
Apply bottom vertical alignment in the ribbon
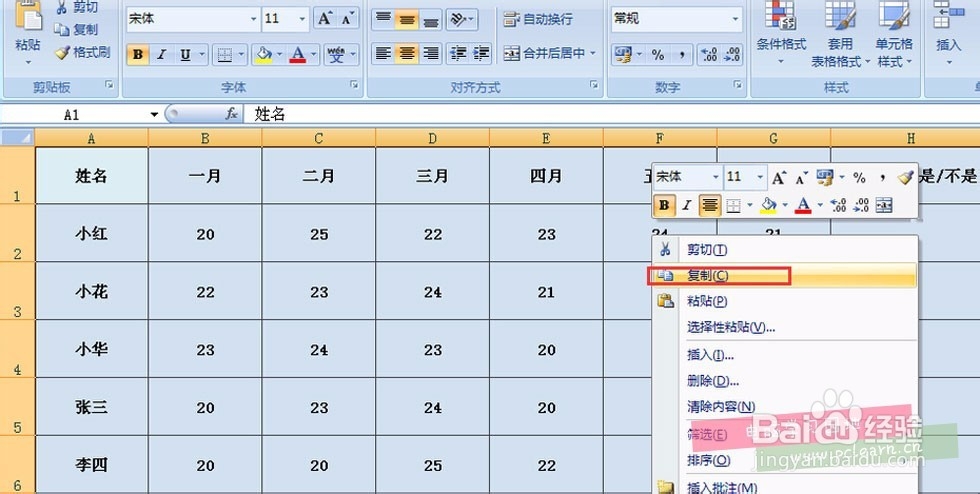point(431,19)
